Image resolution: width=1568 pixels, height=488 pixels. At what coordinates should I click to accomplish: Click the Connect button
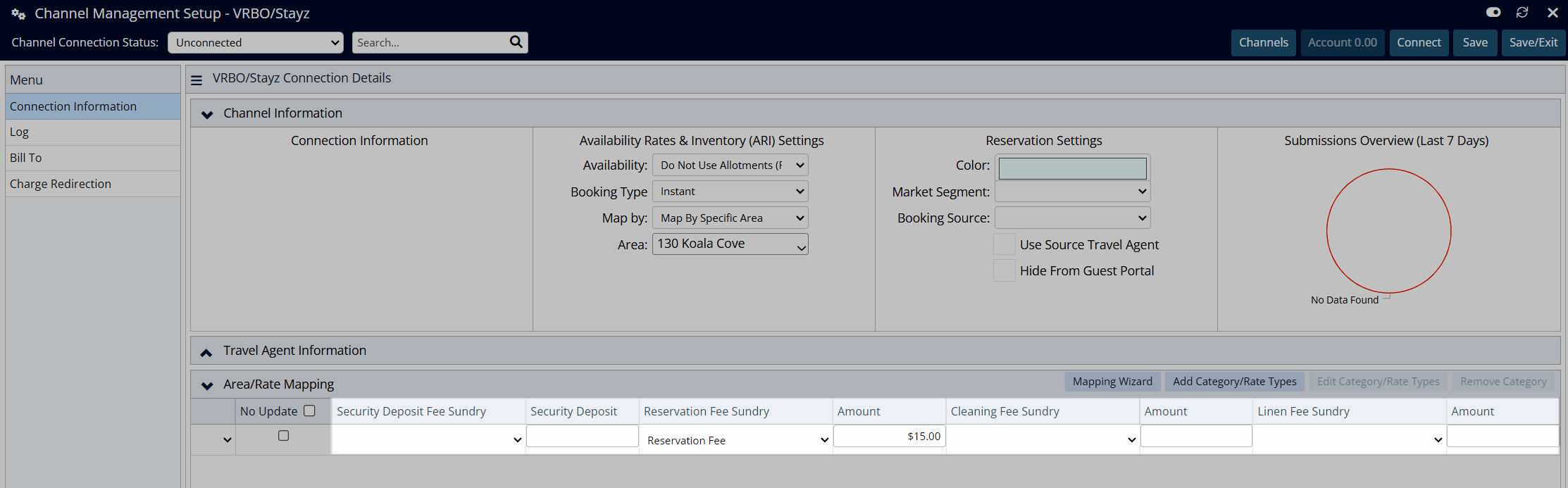coord(1419,42)
